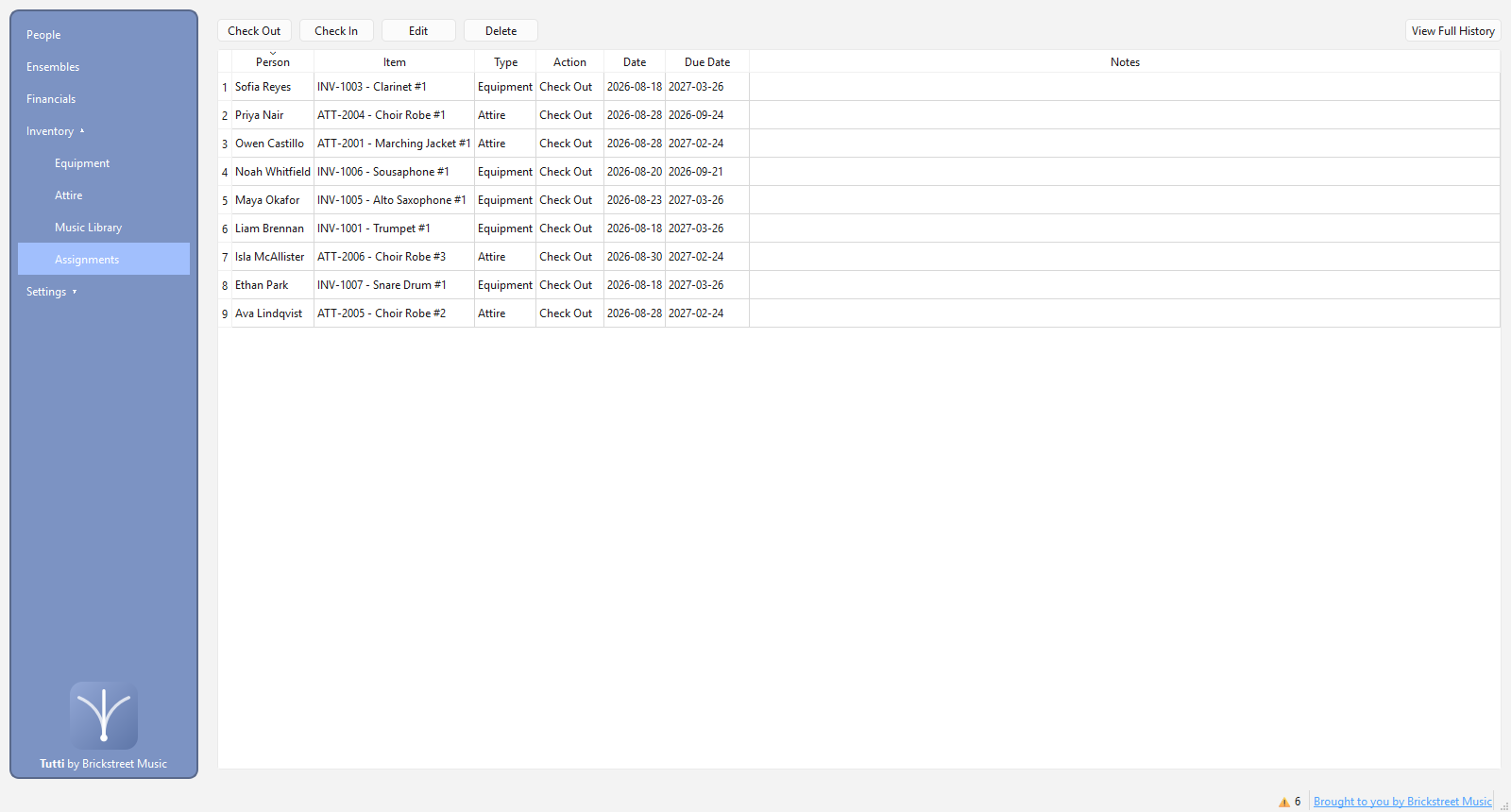Image resolution: width=1511 pixels, height=812 pixels.
Task: Sort by the Date column header
Action: (x=635, y=61)
